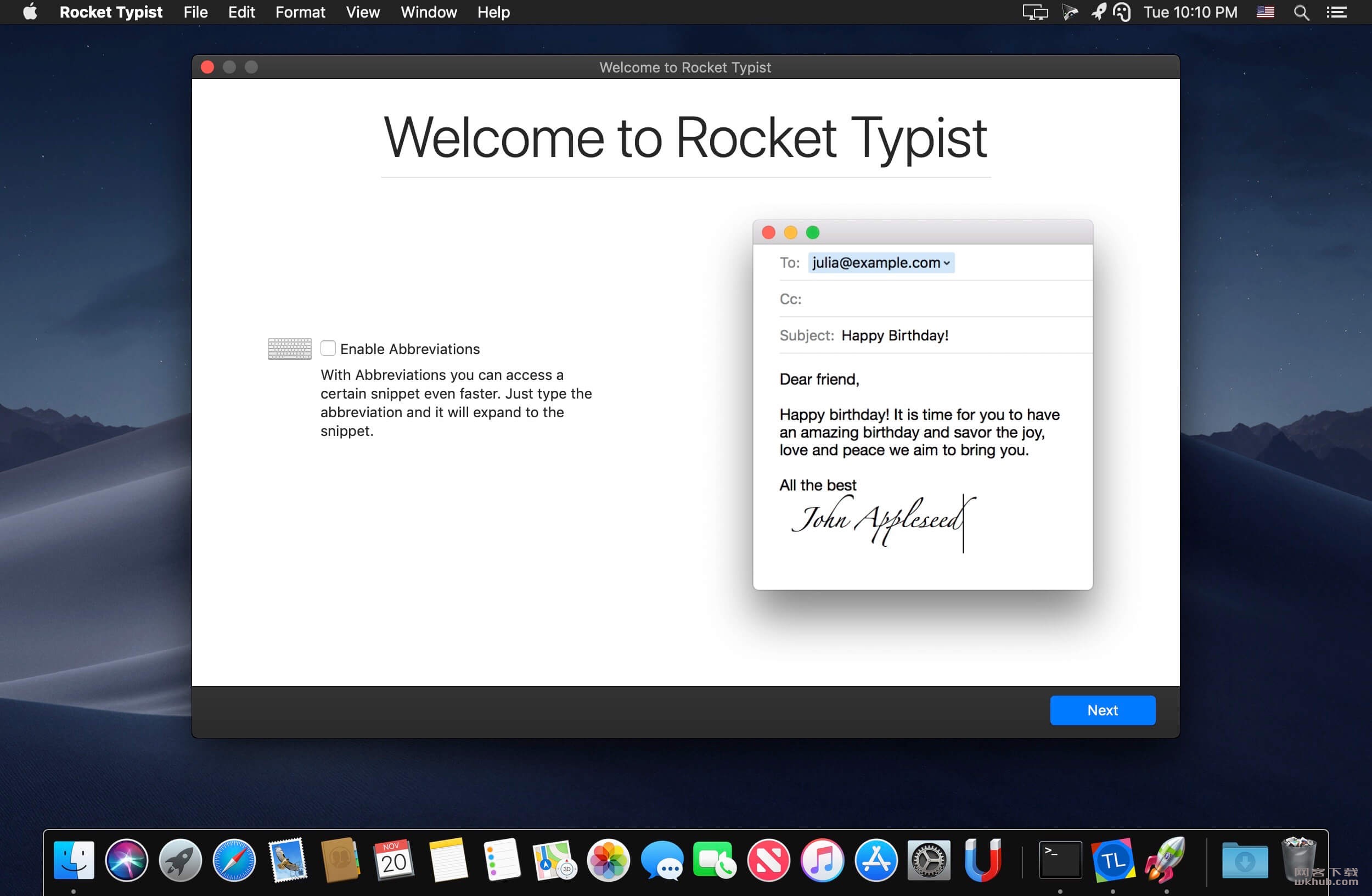This screenshot has height=896, width=1372.
Task: Open Launchpad from the Dock
Action: 181,860
